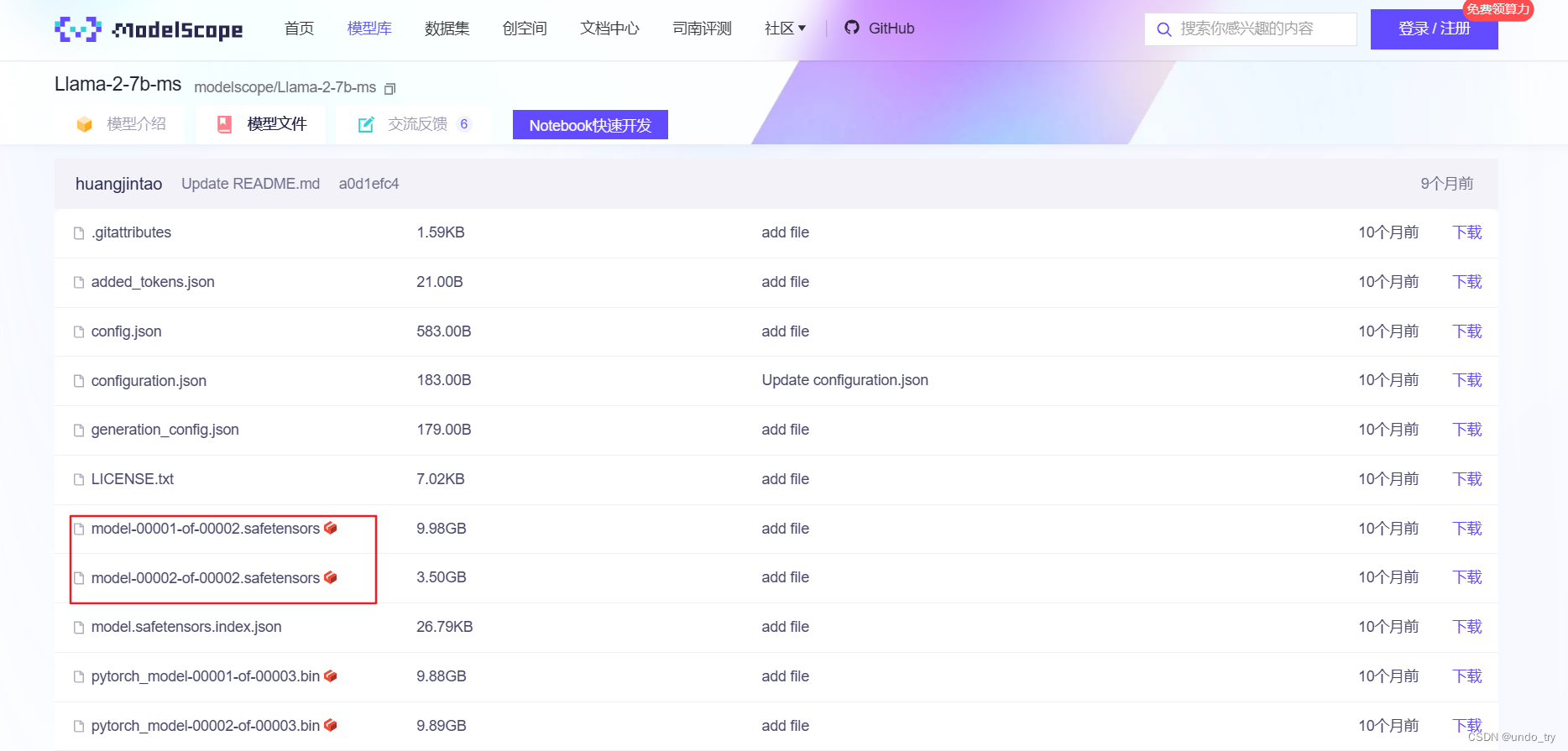Click the added_tokens.json file icon

[79, 283]
